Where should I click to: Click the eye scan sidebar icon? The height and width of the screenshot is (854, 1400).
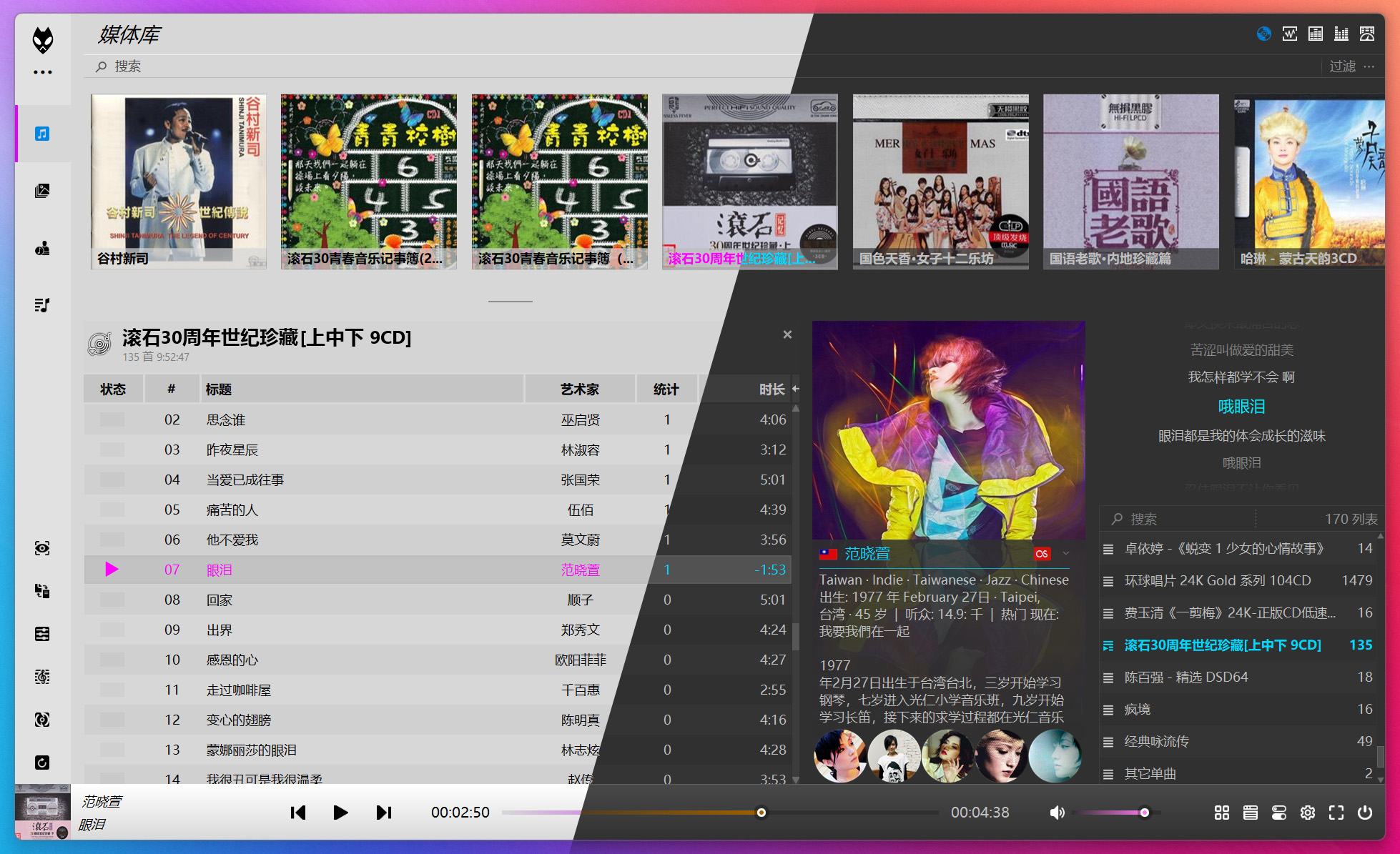tap(42, 548)
